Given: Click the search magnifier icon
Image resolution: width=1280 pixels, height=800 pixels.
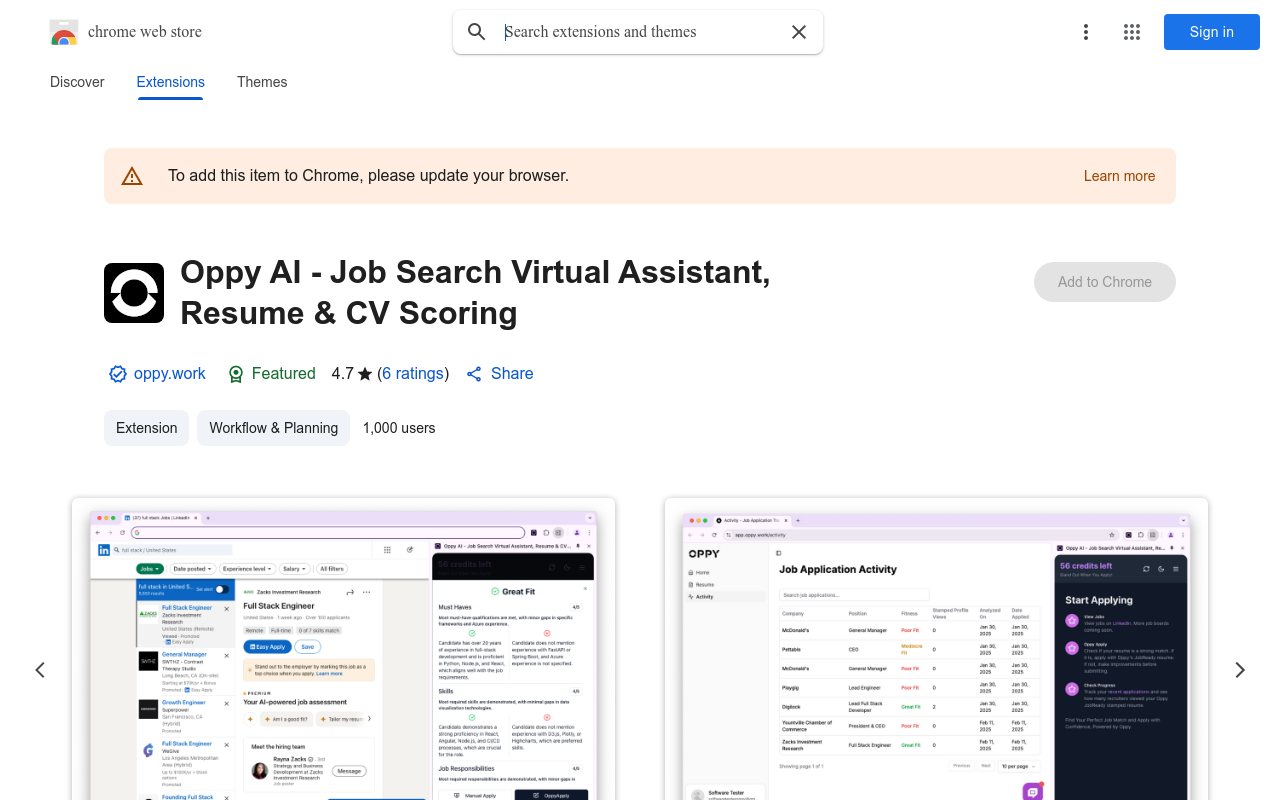Looking at the screenshot, I should 477,32.
